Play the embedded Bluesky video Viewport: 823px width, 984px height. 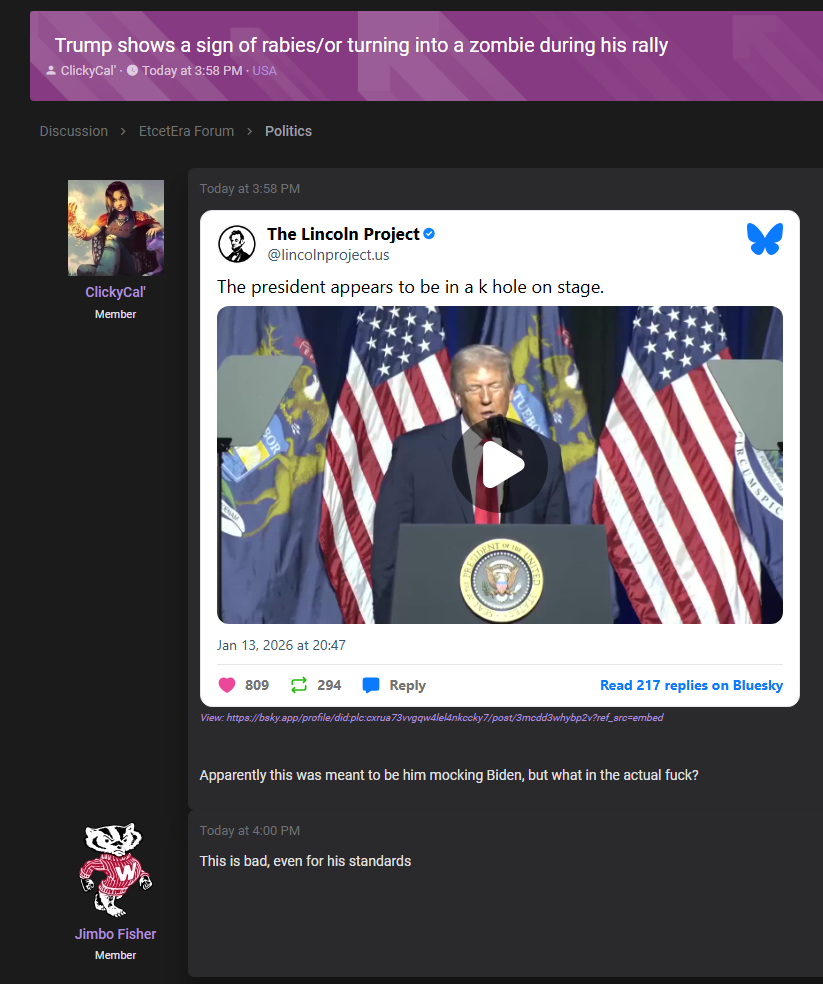(500, 465)
